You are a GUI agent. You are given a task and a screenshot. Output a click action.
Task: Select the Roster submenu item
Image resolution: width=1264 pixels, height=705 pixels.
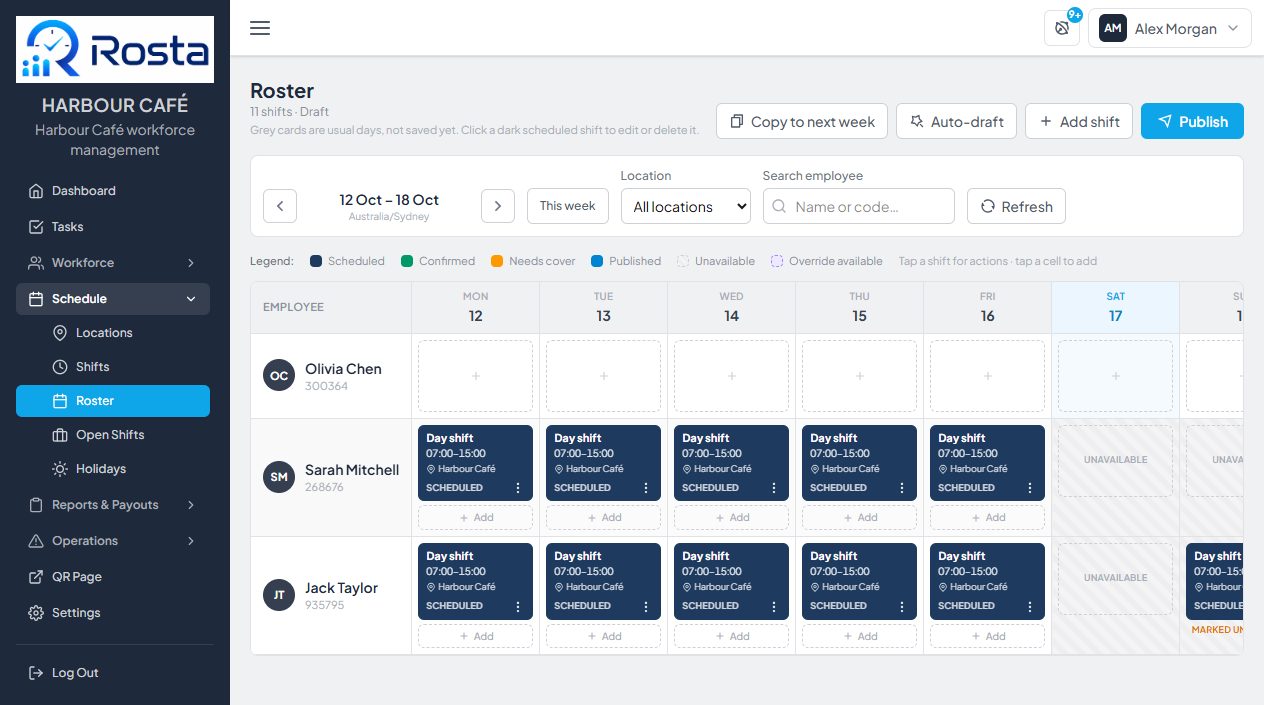click(x=113, y=401)
